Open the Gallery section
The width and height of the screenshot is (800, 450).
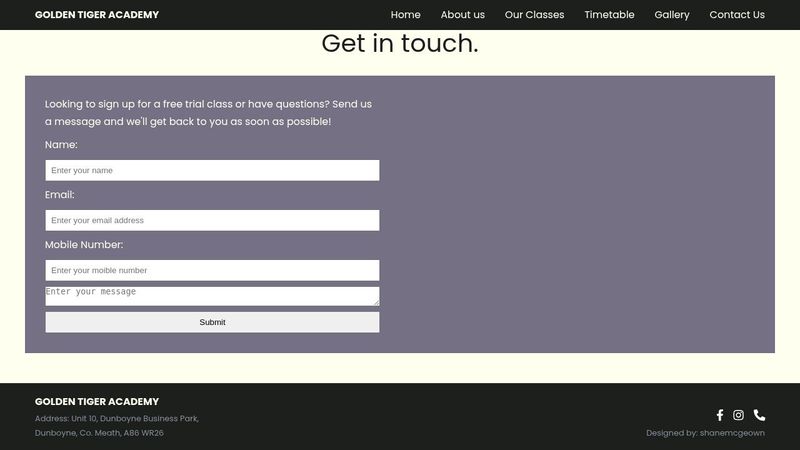[672, 15]
